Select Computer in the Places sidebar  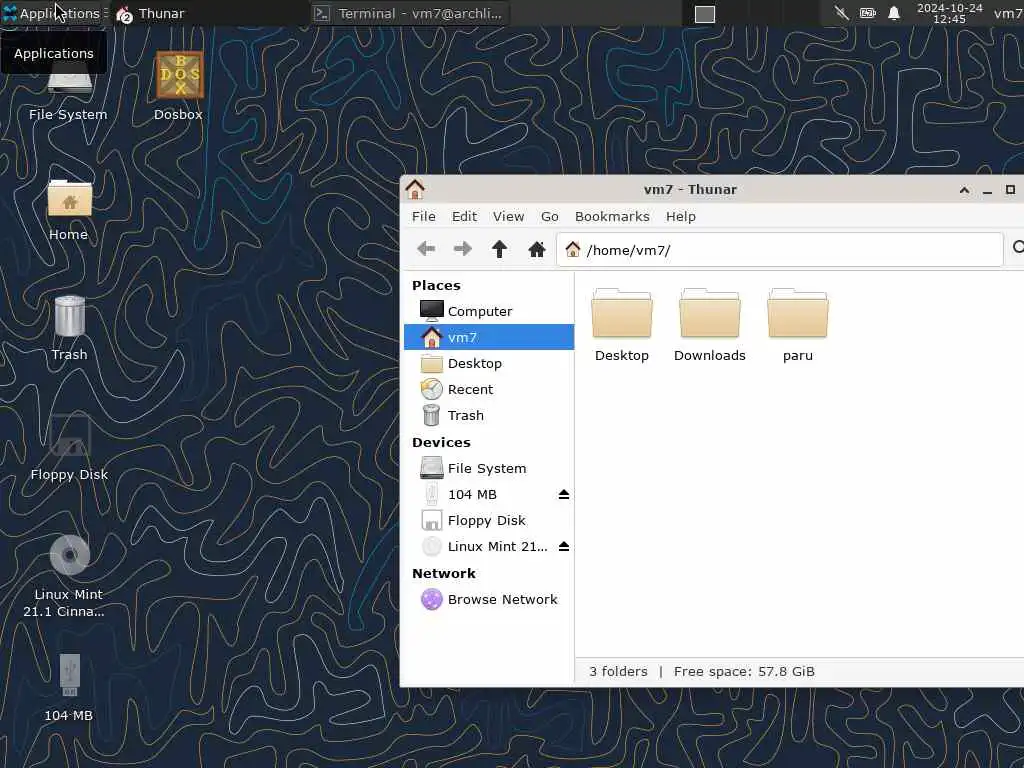[x=488, y=312]
